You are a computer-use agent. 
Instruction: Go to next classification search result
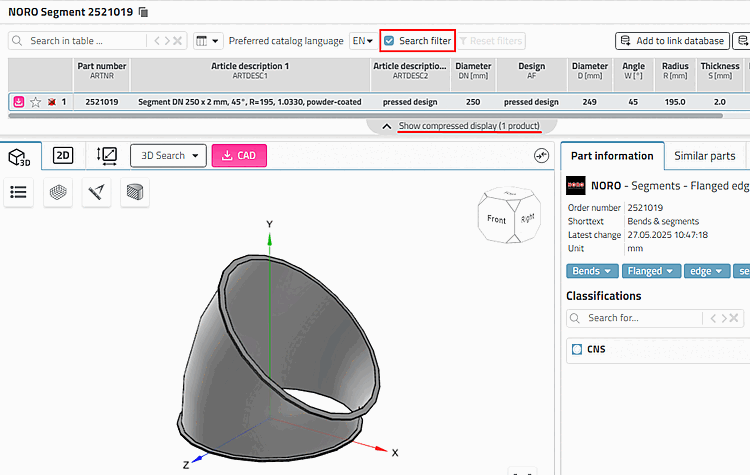tap(724, 318)
